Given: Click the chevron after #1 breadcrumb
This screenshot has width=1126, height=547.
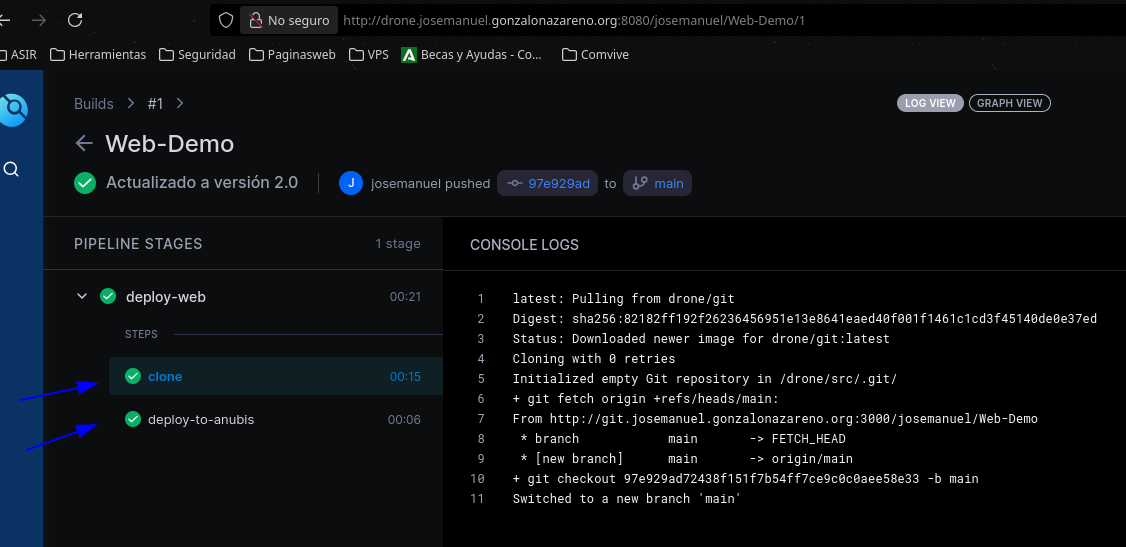Looking at the screenshot, I should [x=180, y=103].
